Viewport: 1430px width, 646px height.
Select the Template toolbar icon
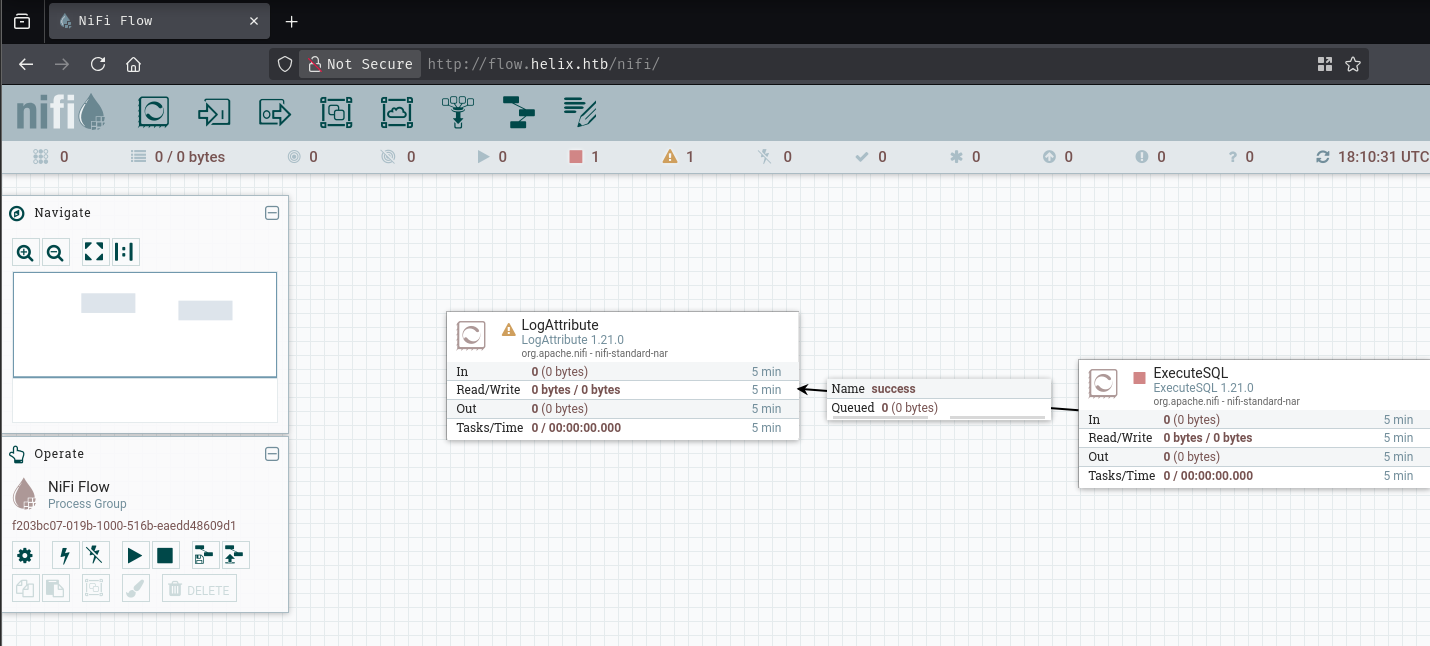pyautogui.click(x=519, y=112)
